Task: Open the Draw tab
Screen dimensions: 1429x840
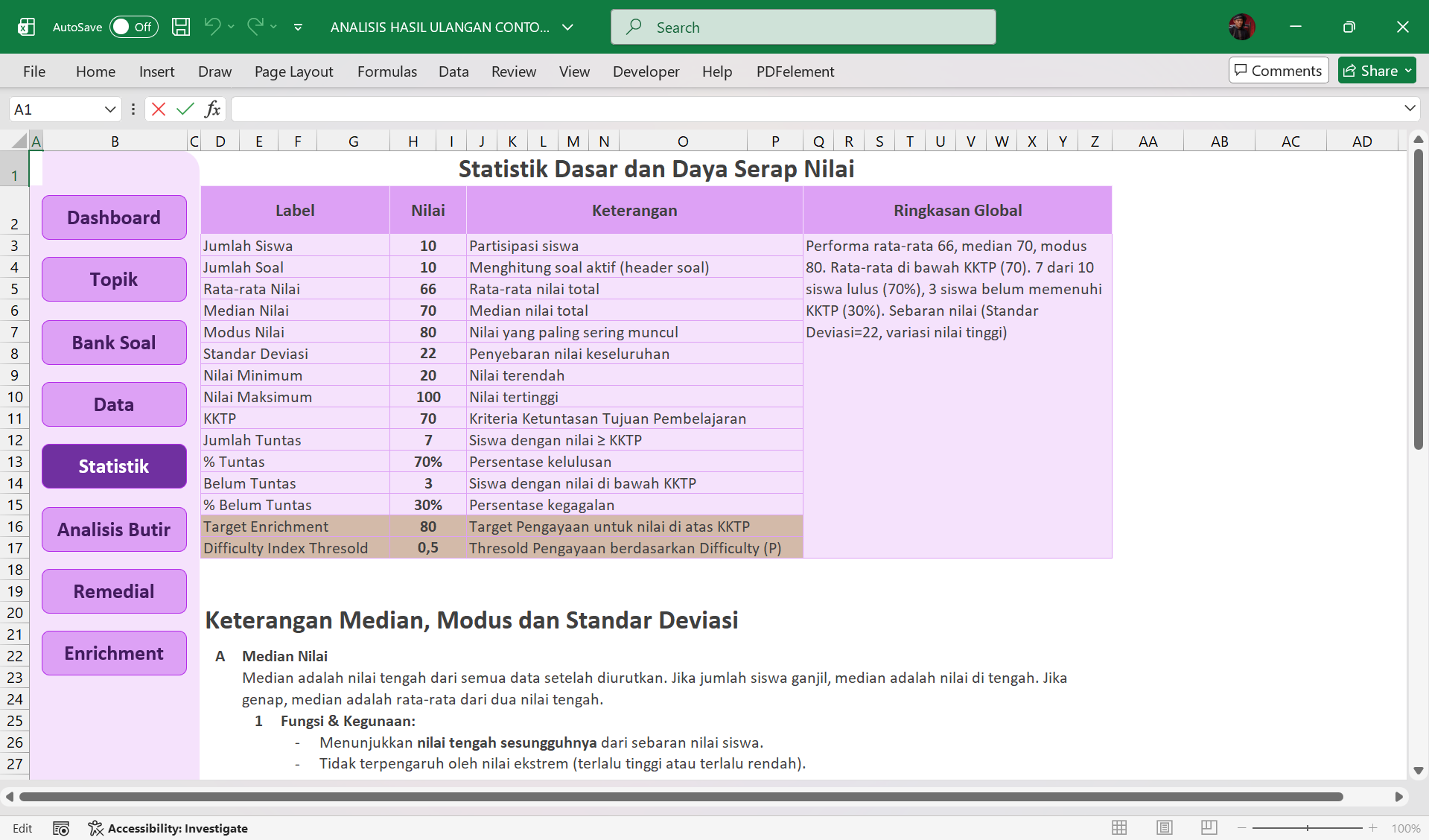Action: click(x=214, y=71)
